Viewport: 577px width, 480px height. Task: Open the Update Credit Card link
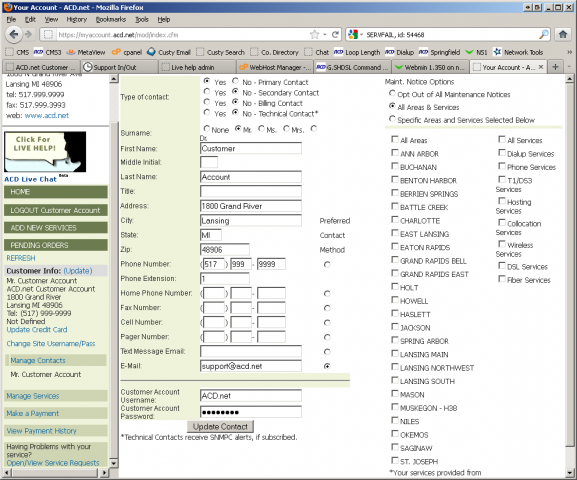[x=37, y=329]
